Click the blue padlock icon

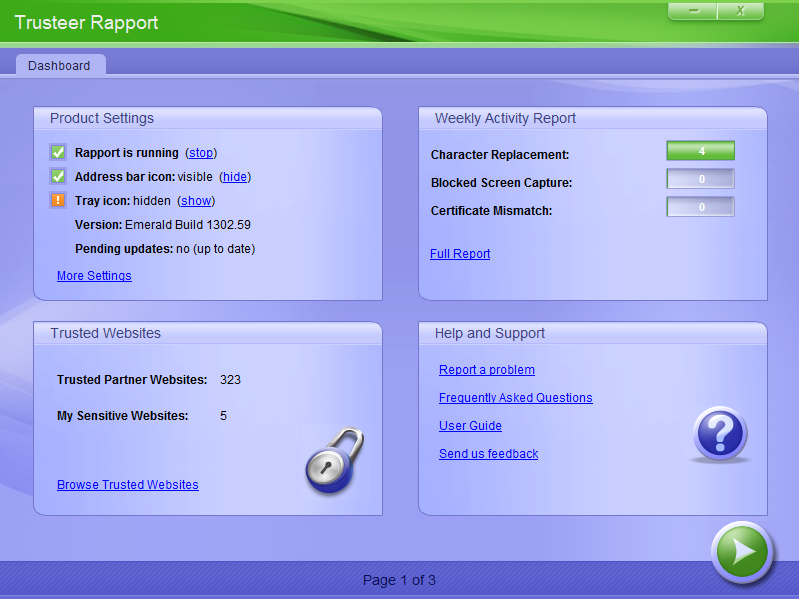[x=334, y=462]
